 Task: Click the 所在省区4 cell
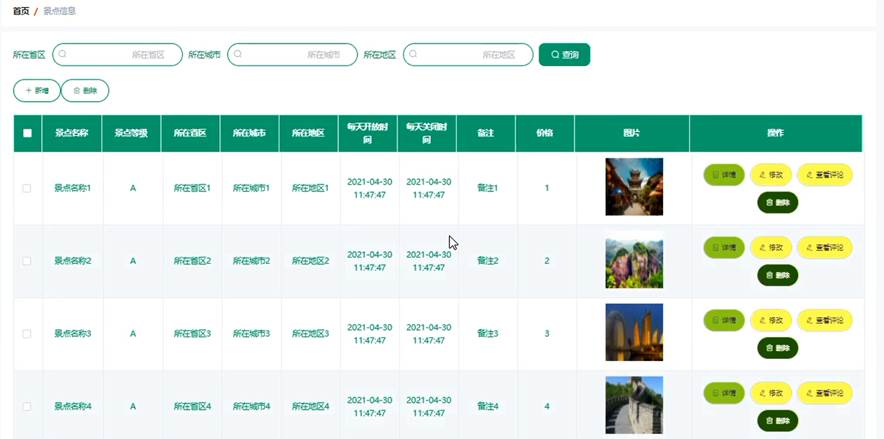(192, 406)
